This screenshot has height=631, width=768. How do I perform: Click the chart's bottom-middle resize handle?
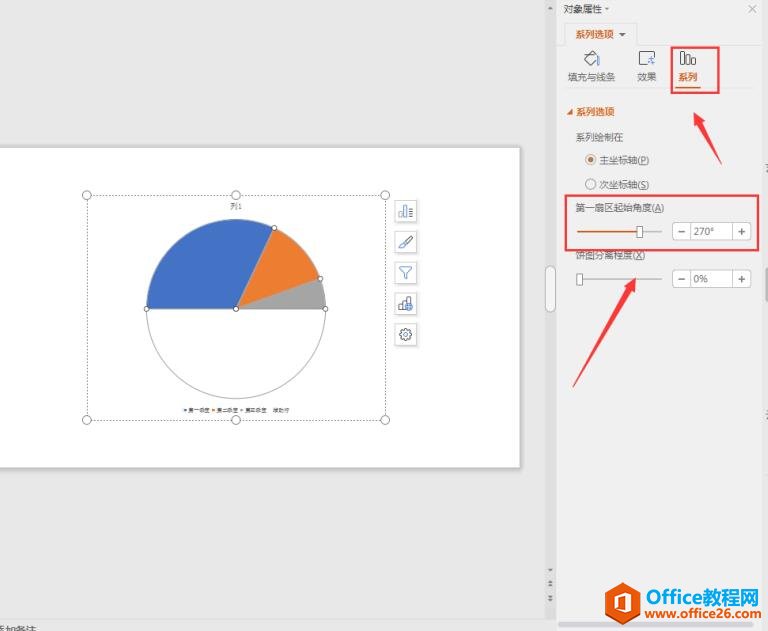pyautogui.click(x=236, y=420)
